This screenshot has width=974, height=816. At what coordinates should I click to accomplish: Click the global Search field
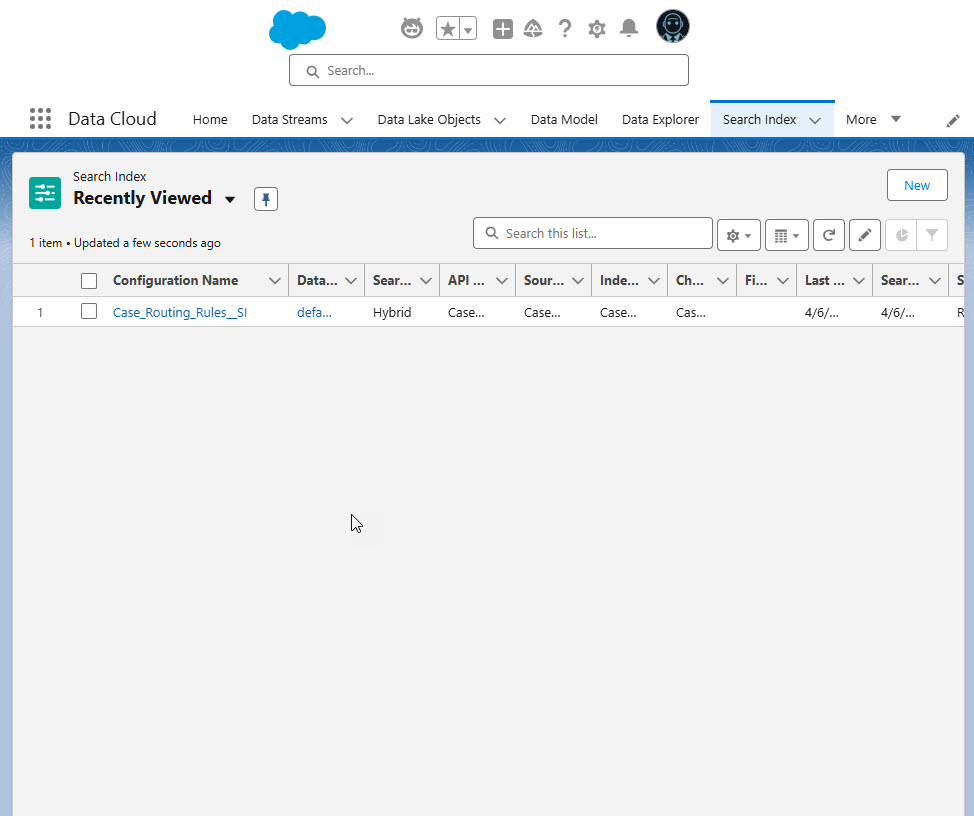[x=489, y=70]
